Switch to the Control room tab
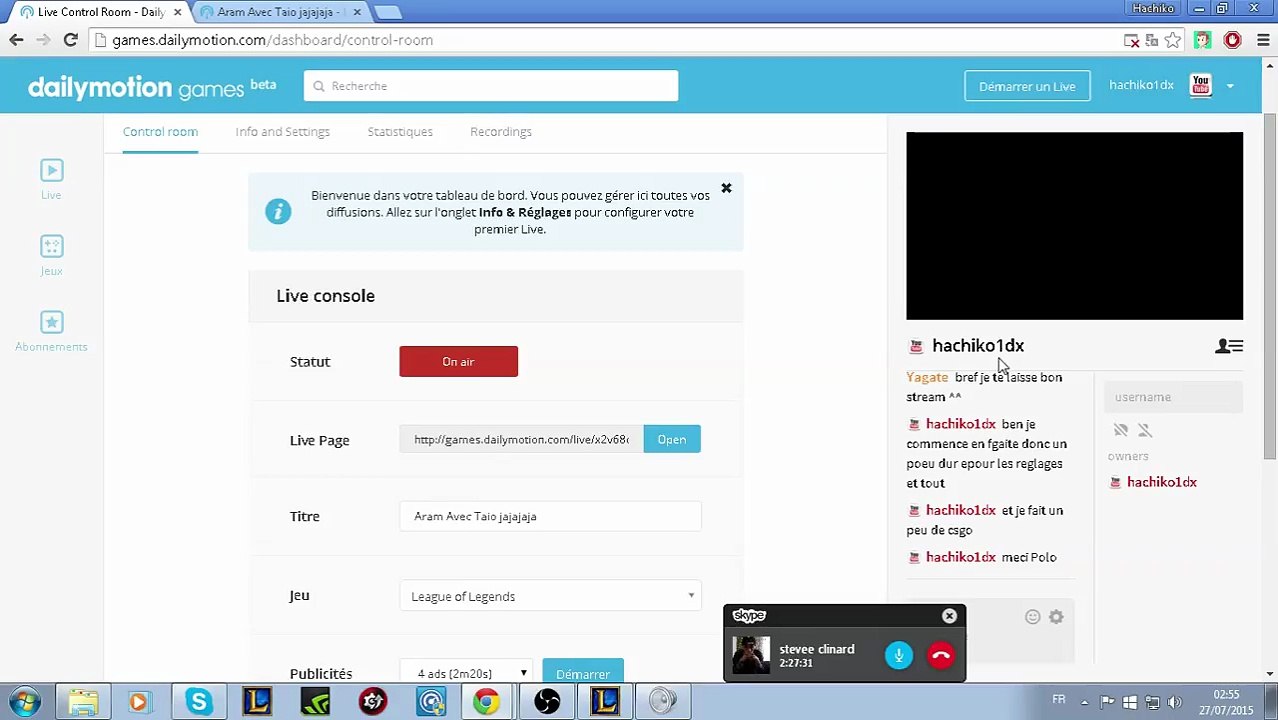 coord(160,132)
